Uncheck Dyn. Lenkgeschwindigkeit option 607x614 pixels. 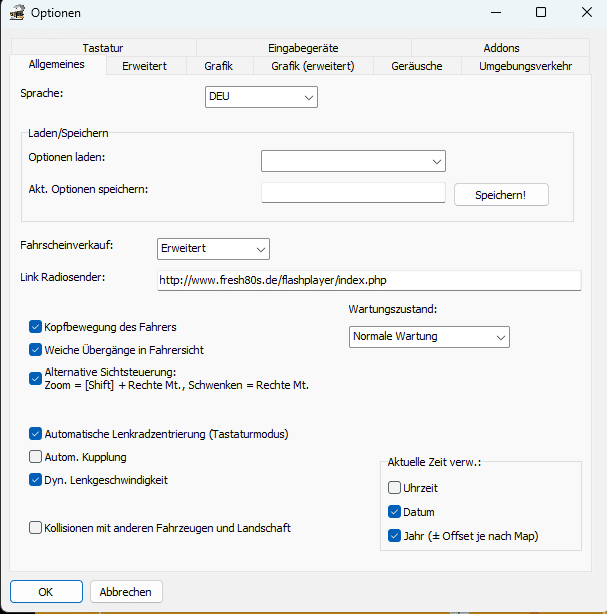[36, 480]
